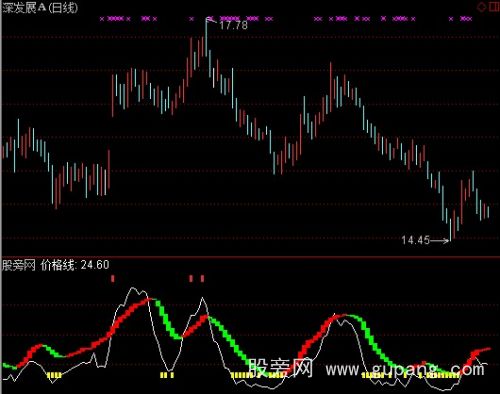This screenshot has height=394, width=500.
Task: Click the 股旁网 indicator name label
Action: (x=19, y=265)
